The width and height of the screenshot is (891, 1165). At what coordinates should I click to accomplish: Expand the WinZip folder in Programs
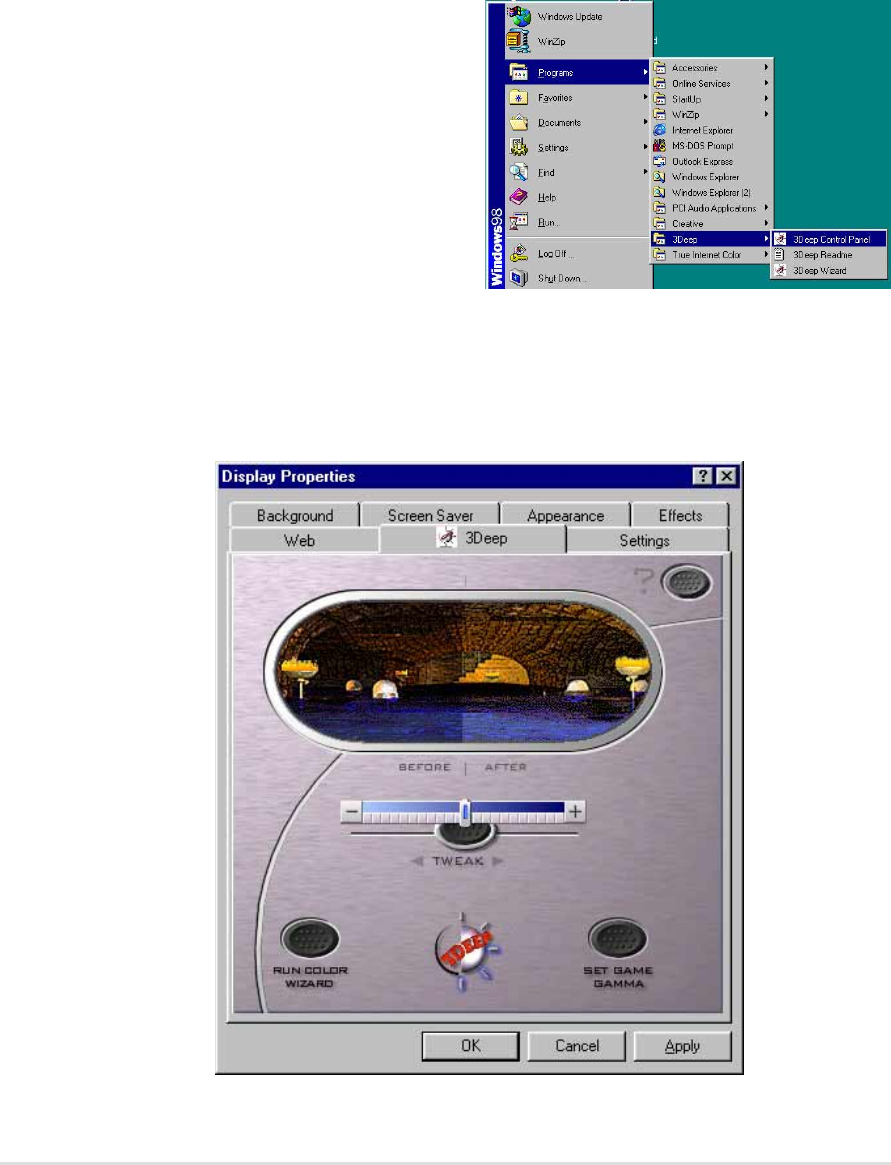711,114
